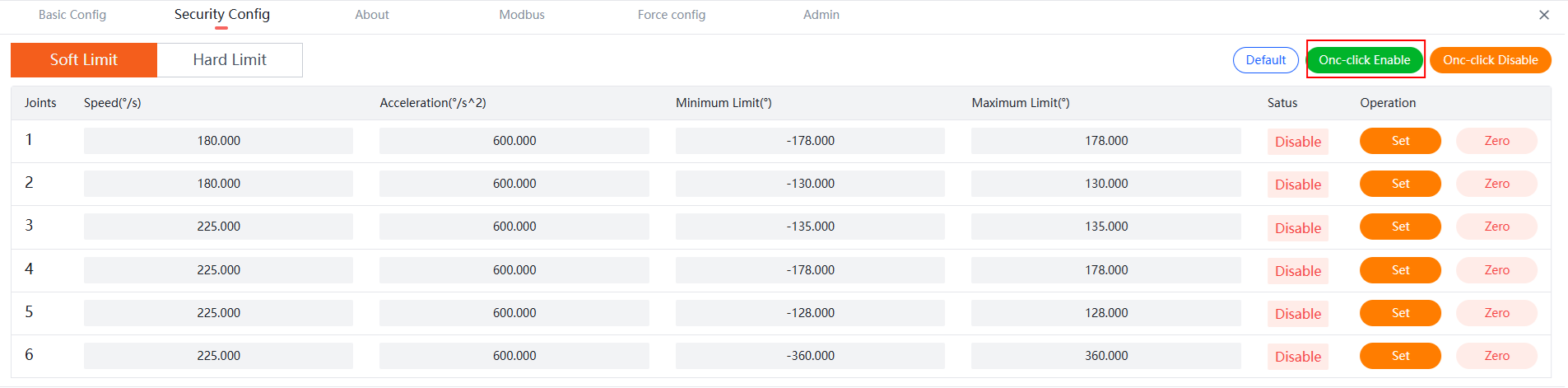Click Zero for joint 3
The height and width of the screenshot is (388, 1568).
[x=1496, y=227]
